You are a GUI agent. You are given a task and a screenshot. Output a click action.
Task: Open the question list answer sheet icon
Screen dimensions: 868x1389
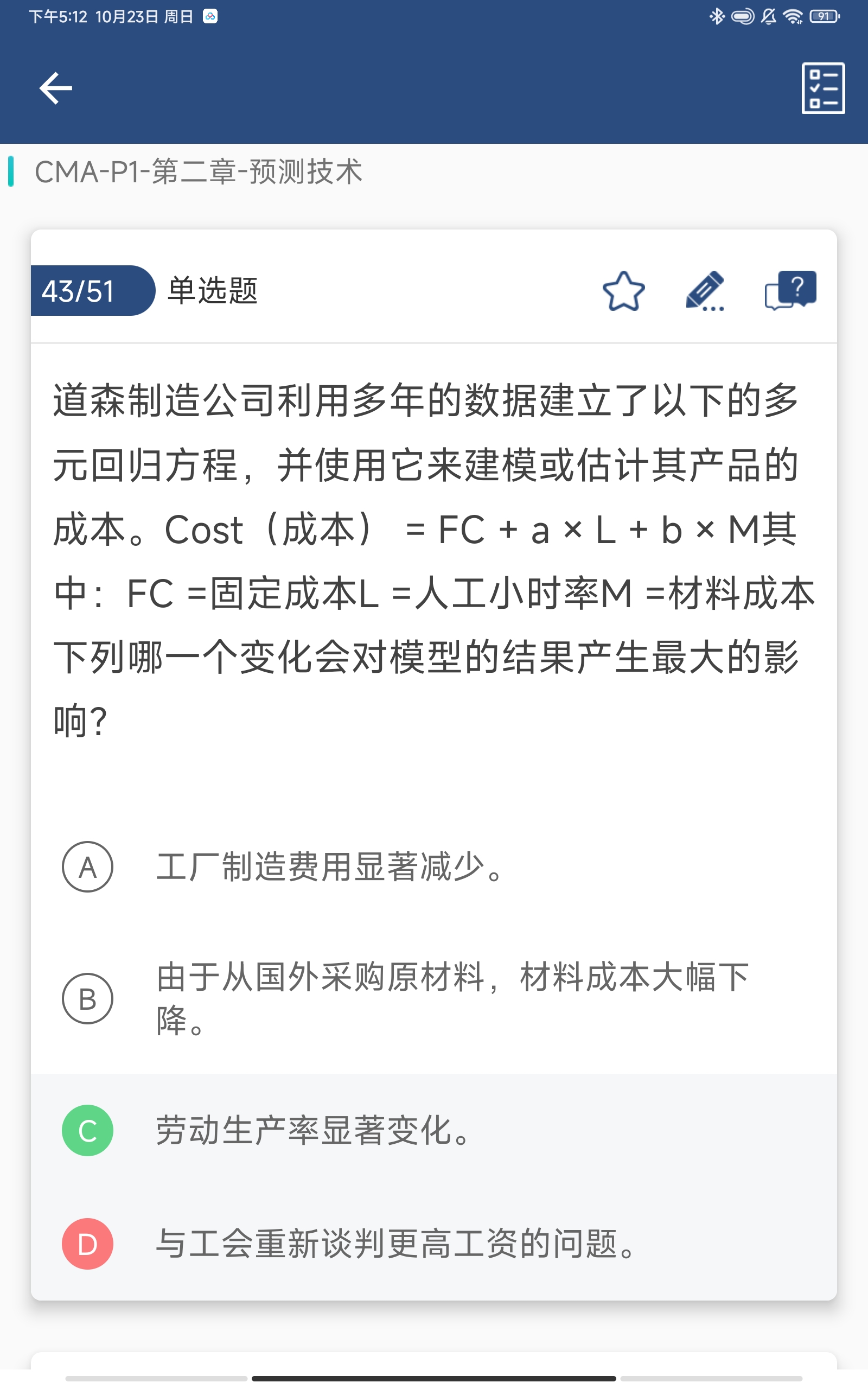(822, 88)
